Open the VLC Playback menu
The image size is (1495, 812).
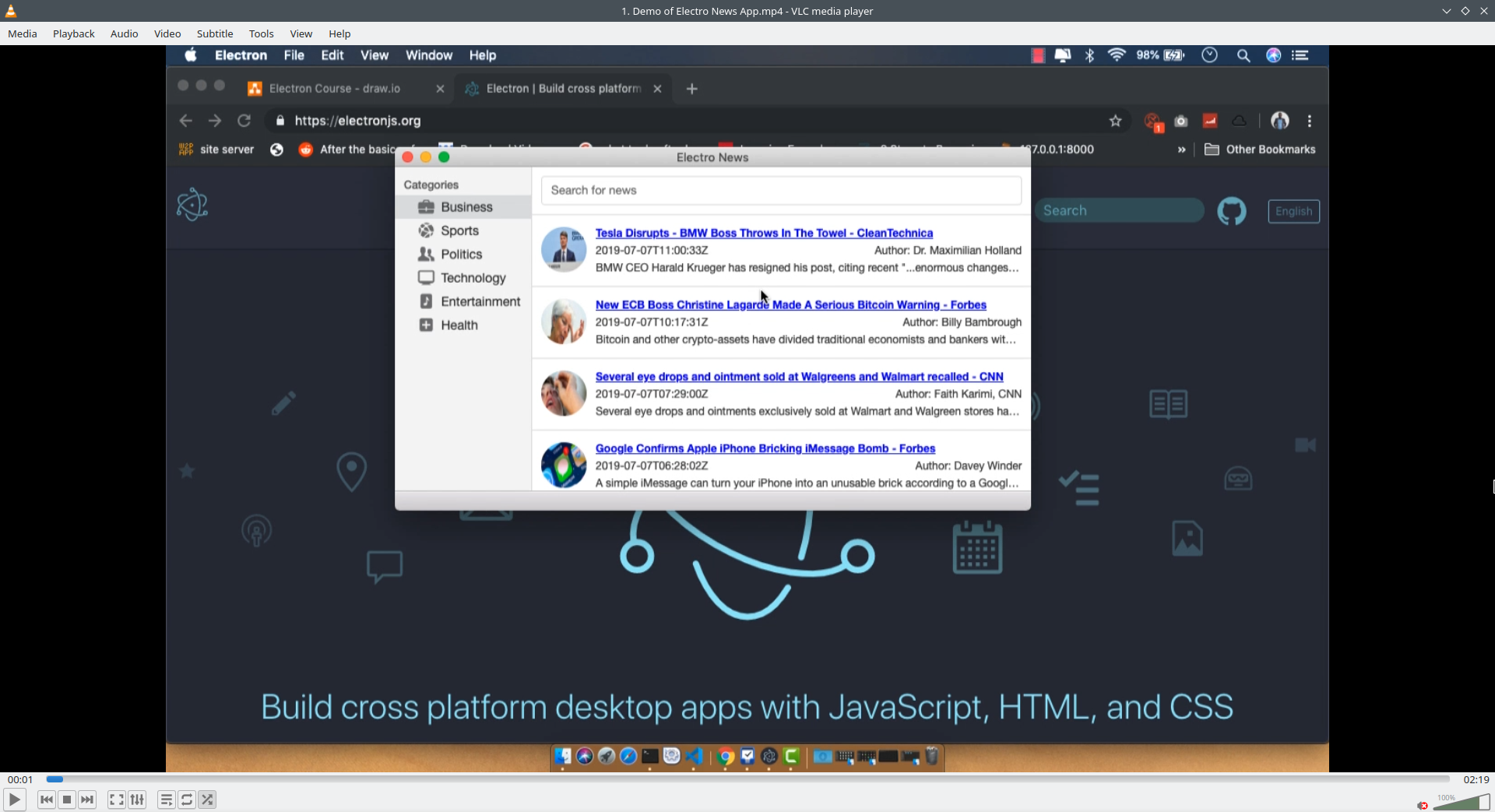pyautogui.click(x=74, y=33)
